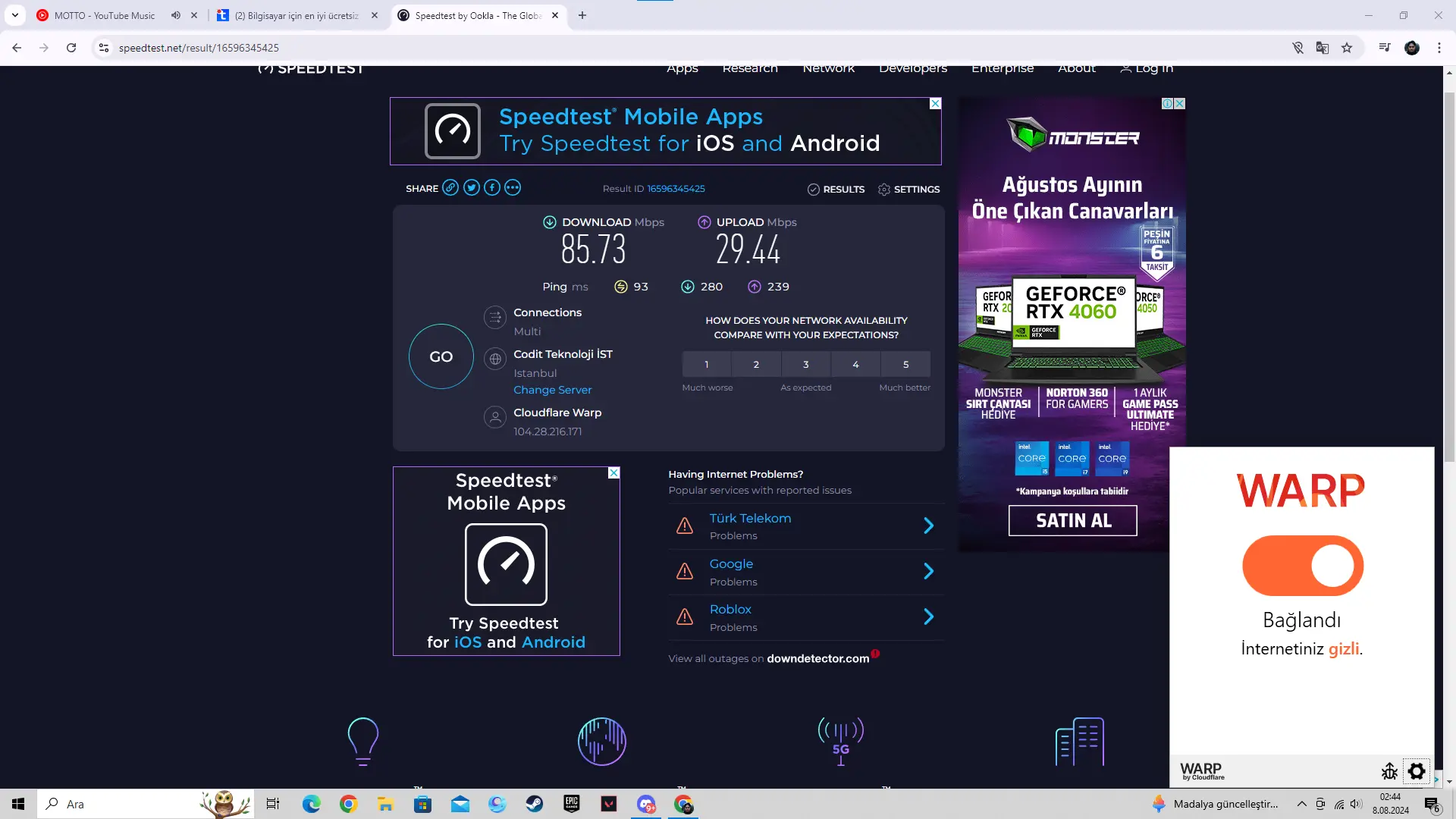Click SATIN AL on Monster ad
Image resolution: width=1456 pixels, height=819 pixels.
[1073, 520]
